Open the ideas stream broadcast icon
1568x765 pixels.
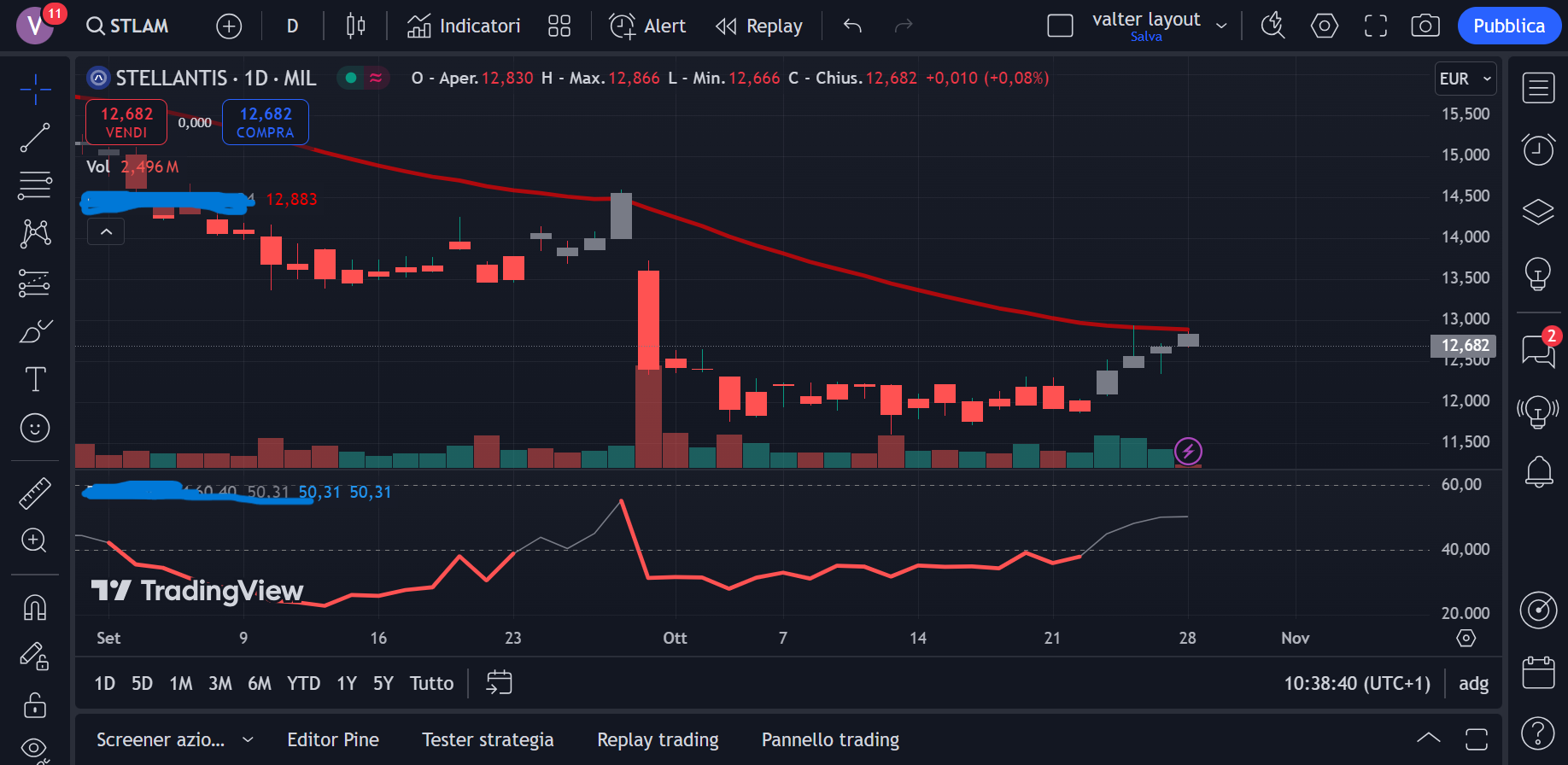click(1538, 412)
